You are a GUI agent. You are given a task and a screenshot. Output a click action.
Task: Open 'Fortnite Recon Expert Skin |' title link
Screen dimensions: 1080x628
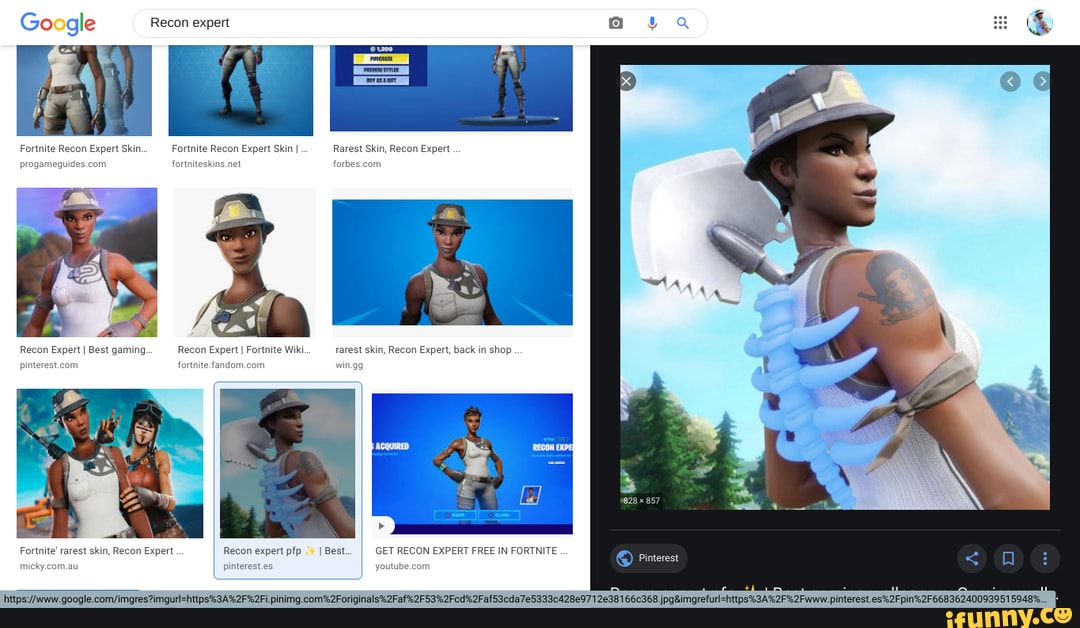point(239,149)
